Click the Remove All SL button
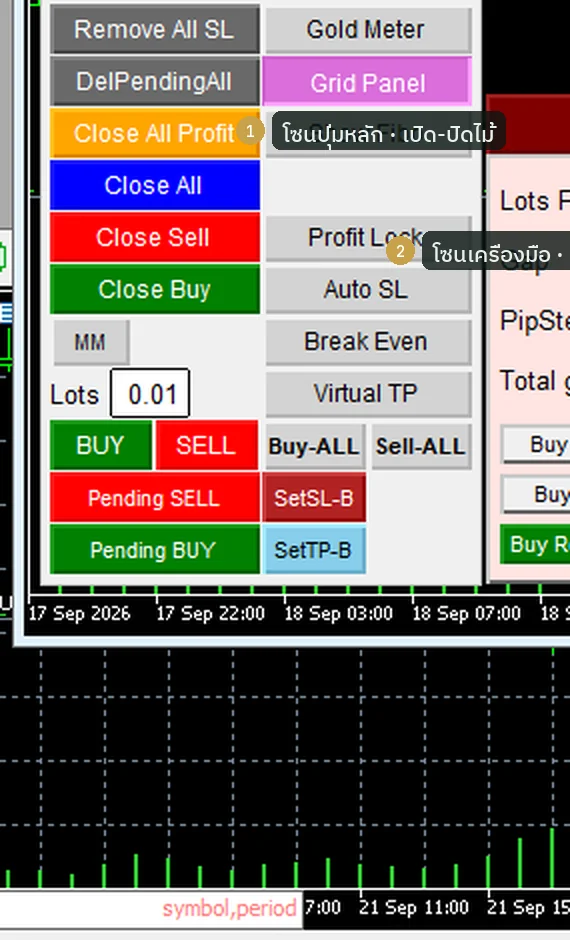 tap(155, 29)
